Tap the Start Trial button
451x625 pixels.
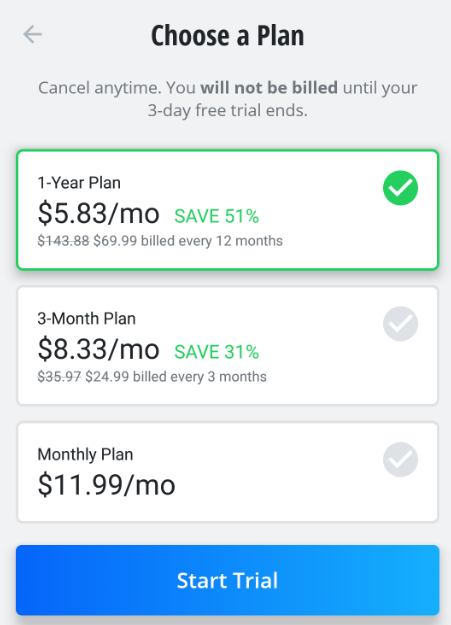click(x=228, y=580)
